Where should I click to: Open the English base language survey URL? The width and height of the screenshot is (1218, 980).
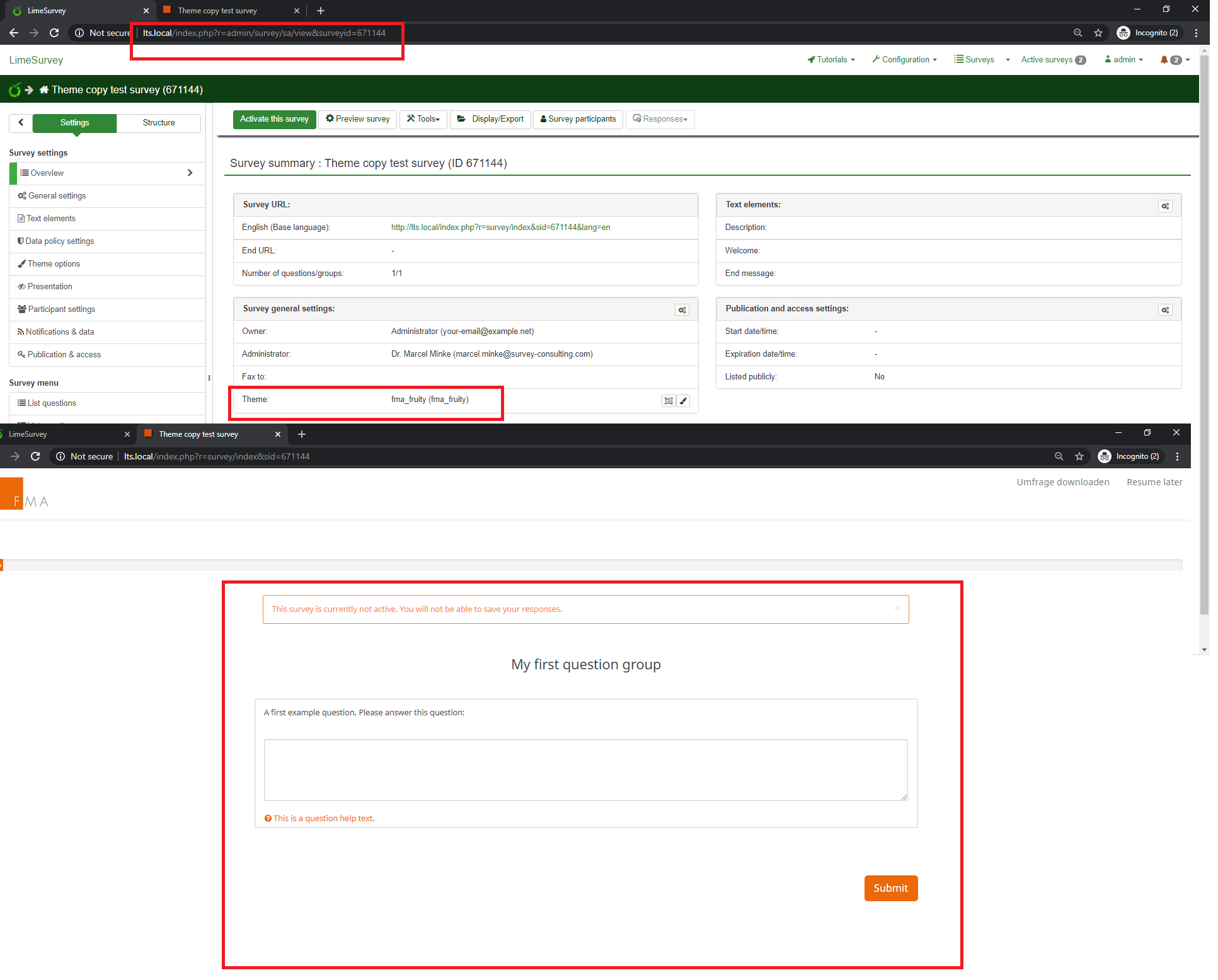(x=500, y=228)
